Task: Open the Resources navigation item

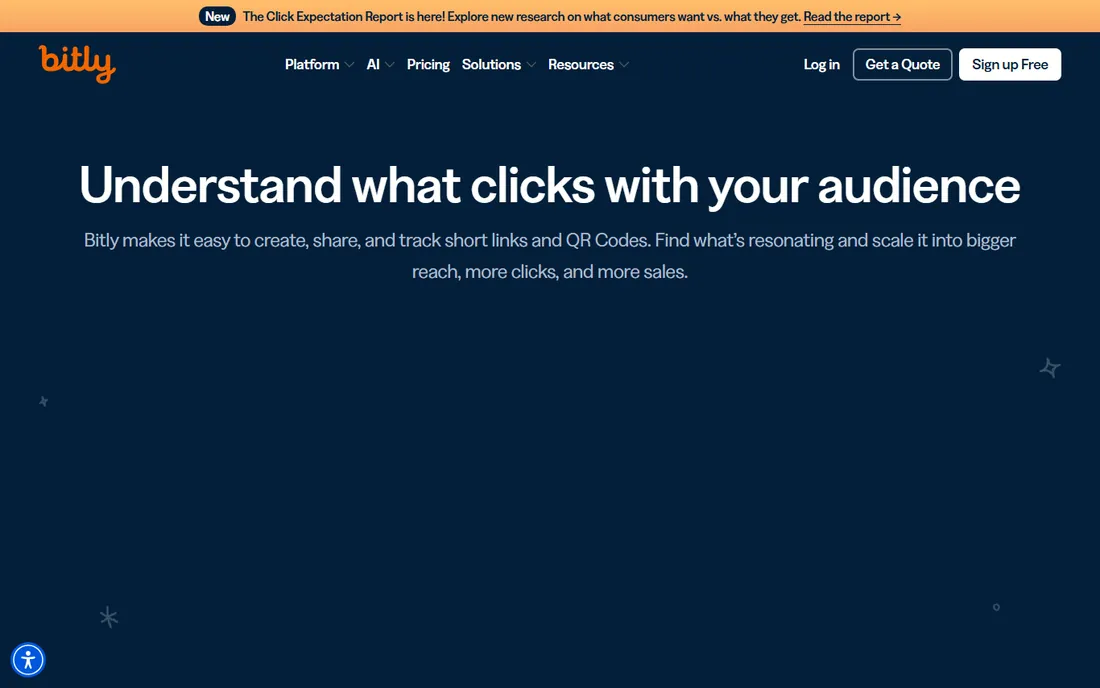Action: click(581, 65)
